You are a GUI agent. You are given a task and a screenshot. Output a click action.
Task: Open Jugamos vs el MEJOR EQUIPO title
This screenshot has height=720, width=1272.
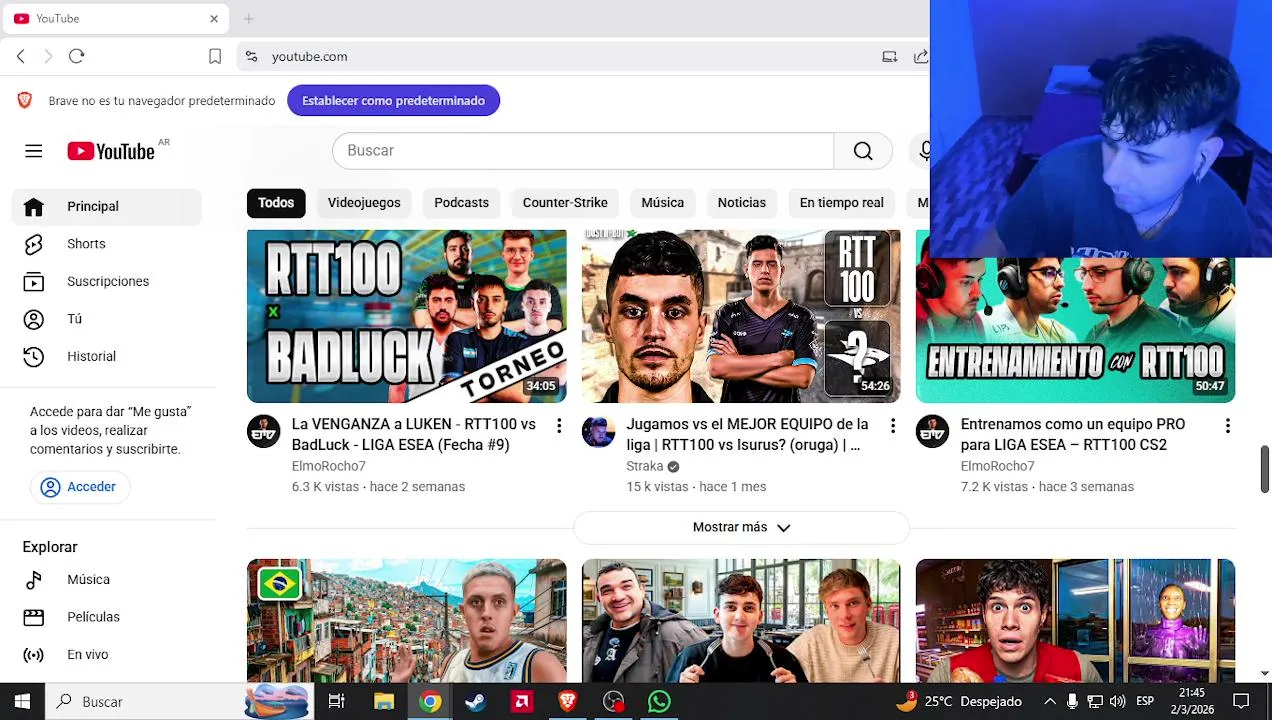coord(747,435)
